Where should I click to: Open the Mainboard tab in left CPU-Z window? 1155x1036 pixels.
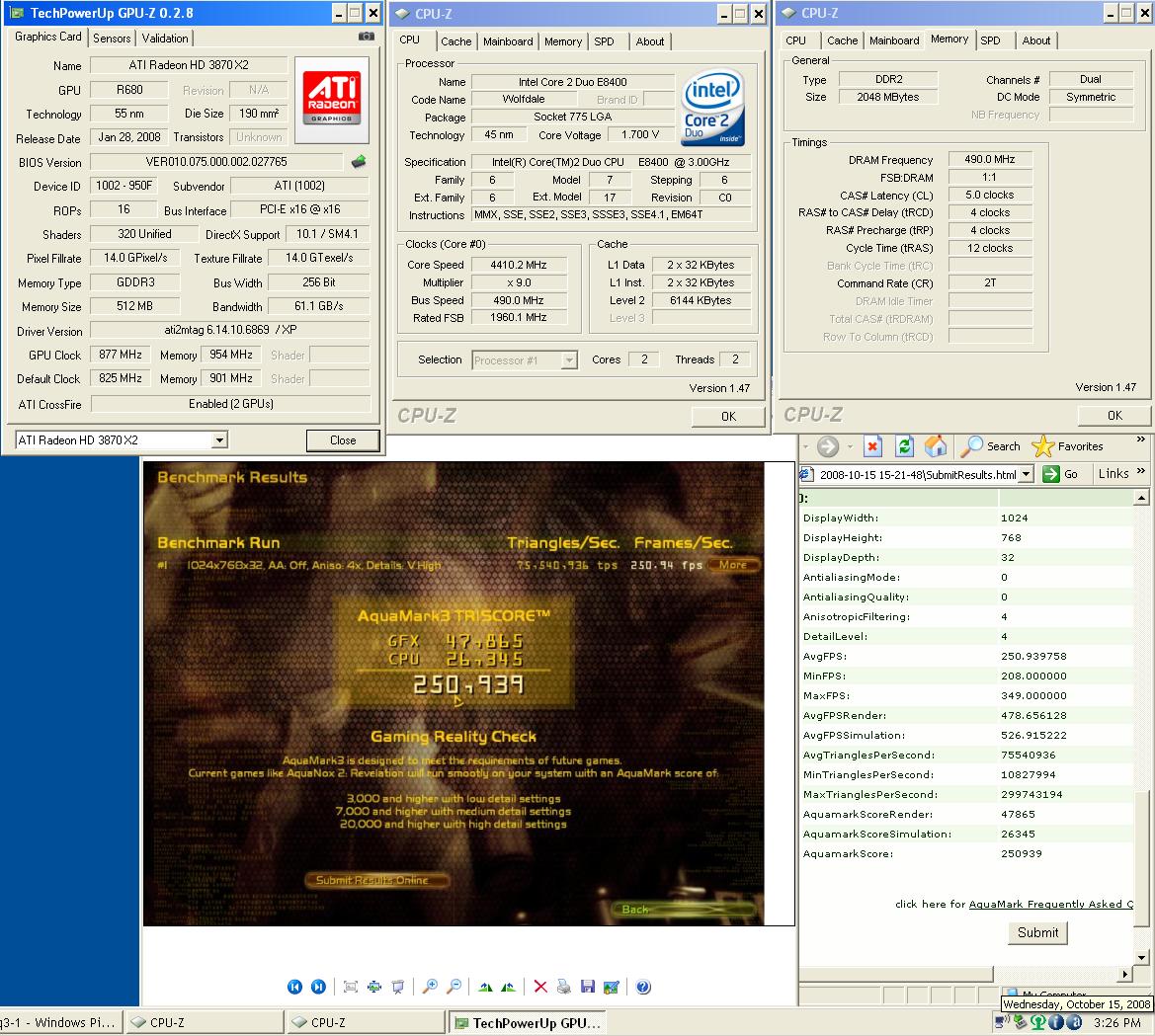pos(508,41)
